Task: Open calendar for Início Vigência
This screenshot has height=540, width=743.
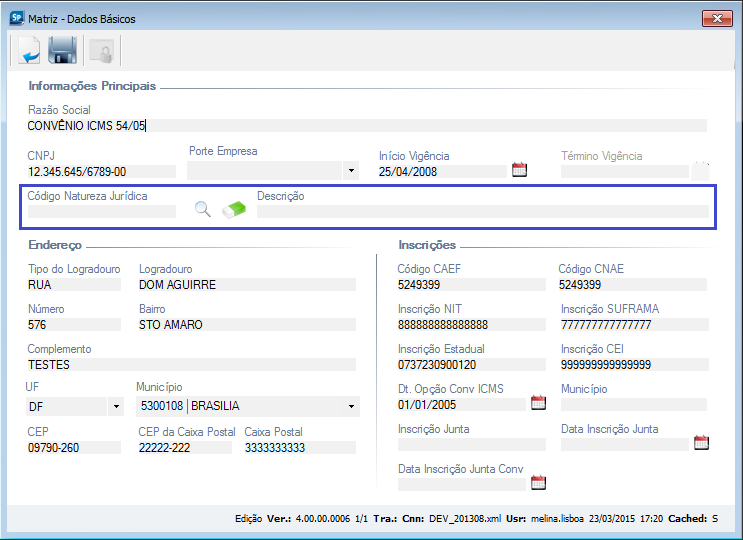Action: click(519, 170)
